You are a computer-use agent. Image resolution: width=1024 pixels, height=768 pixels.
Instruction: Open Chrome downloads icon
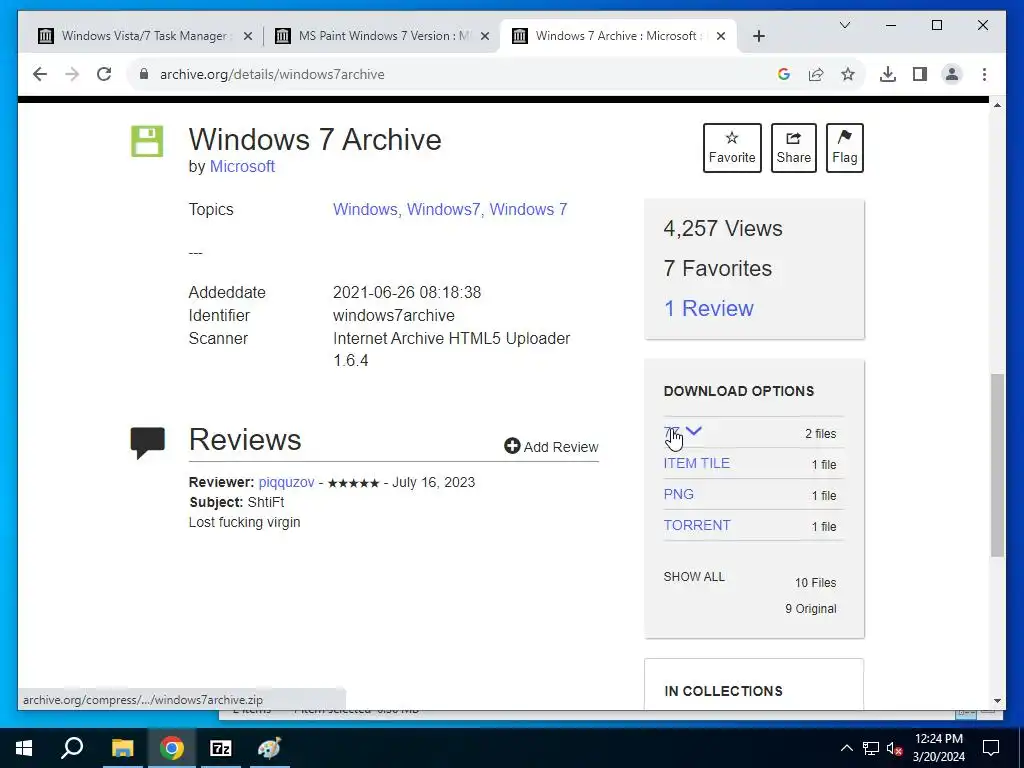point(888,74)
